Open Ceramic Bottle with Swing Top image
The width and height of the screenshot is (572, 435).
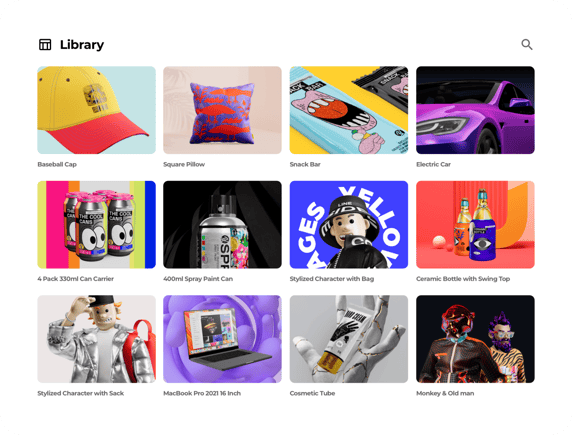point(475,224)
